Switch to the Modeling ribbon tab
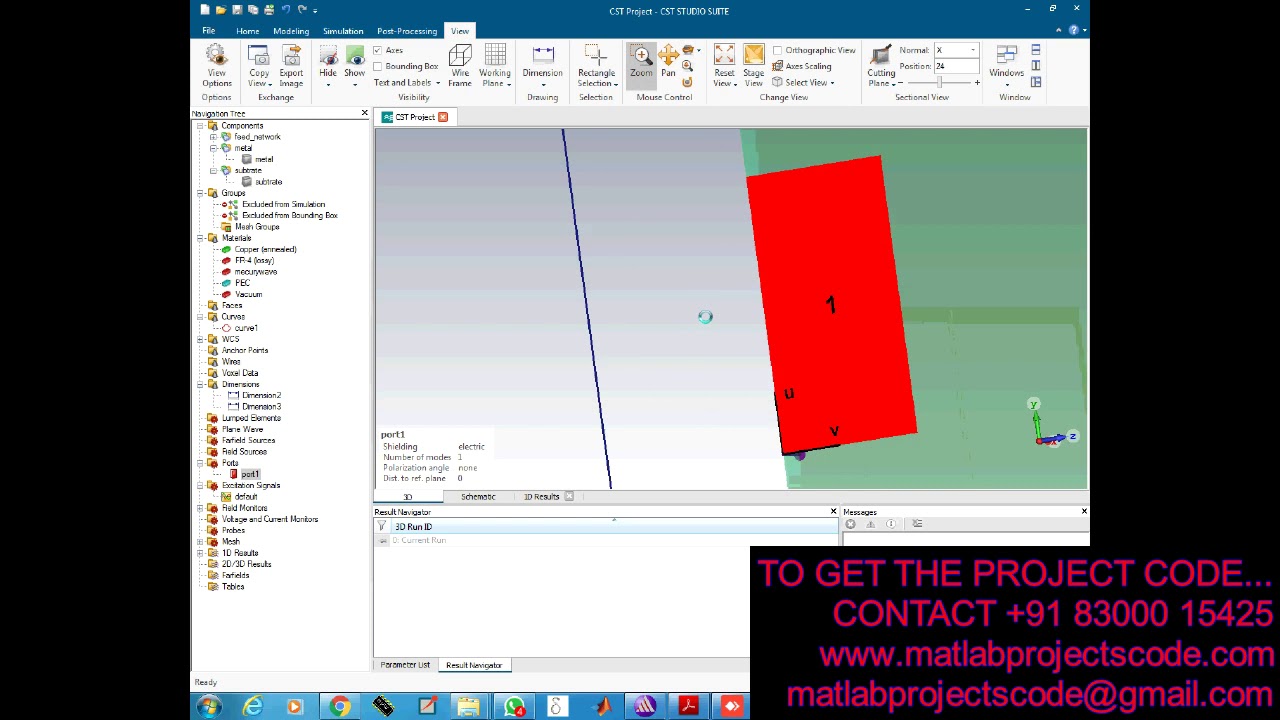This screenshot has height=720, width=1280. click(291, 31)
